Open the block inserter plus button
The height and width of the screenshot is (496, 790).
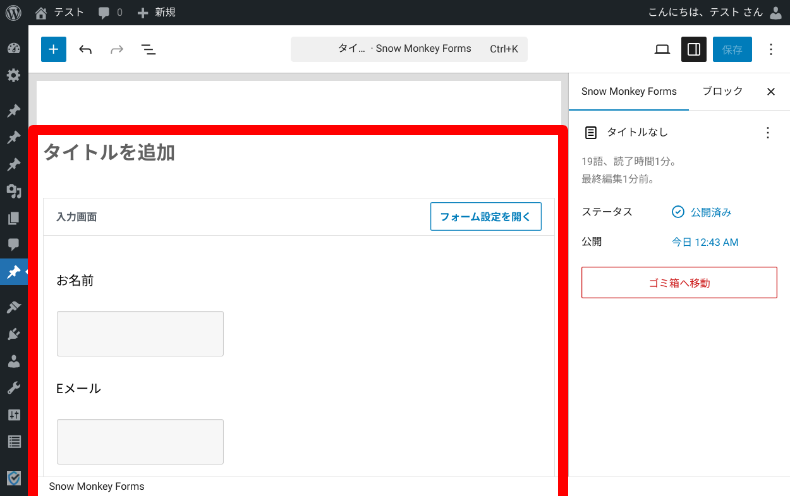(53, 49)
